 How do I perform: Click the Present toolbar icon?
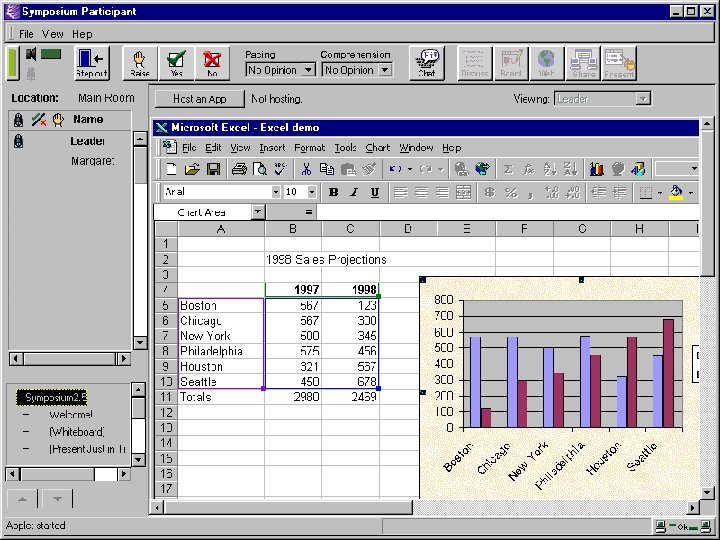click(619, 63)
